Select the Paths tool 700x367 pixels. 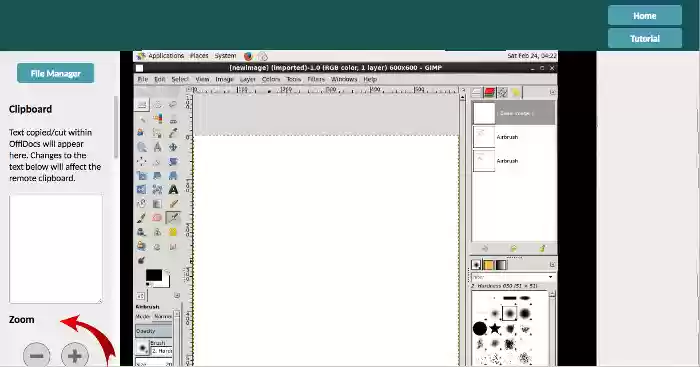[157, 133]
